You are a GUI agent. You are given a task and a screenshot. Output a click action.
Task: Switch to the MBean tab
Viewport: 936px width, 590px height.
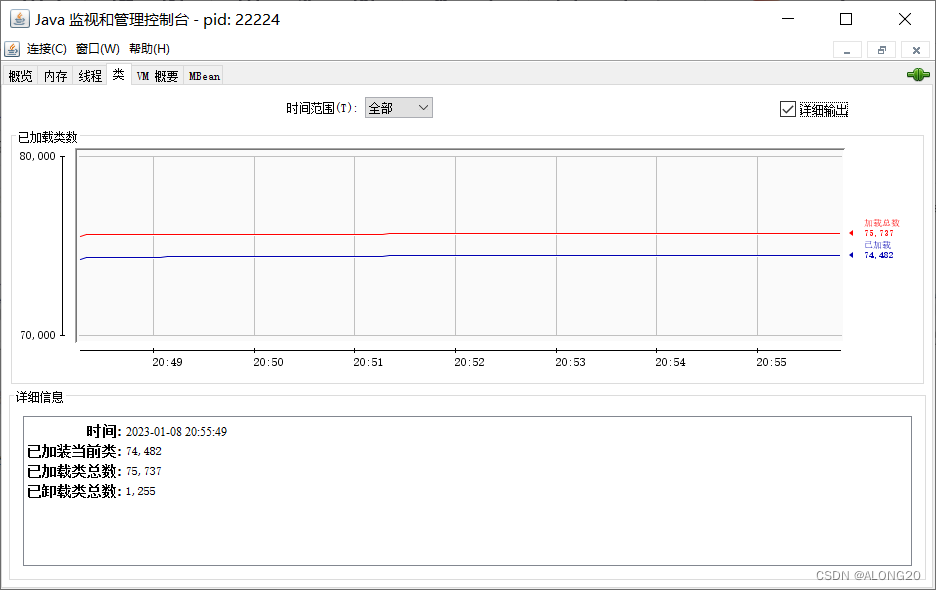[x=204, y=76]
